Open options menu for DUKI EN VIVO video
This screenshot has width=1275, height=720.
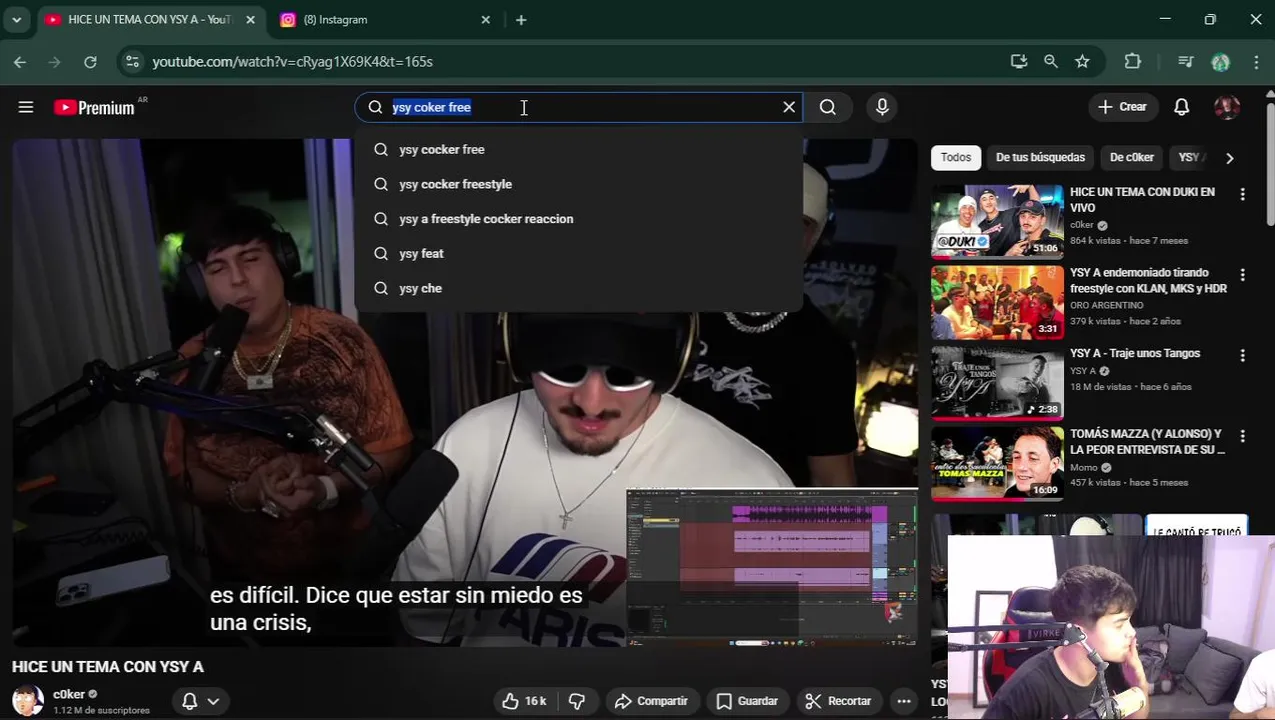tap(1242, 194)
